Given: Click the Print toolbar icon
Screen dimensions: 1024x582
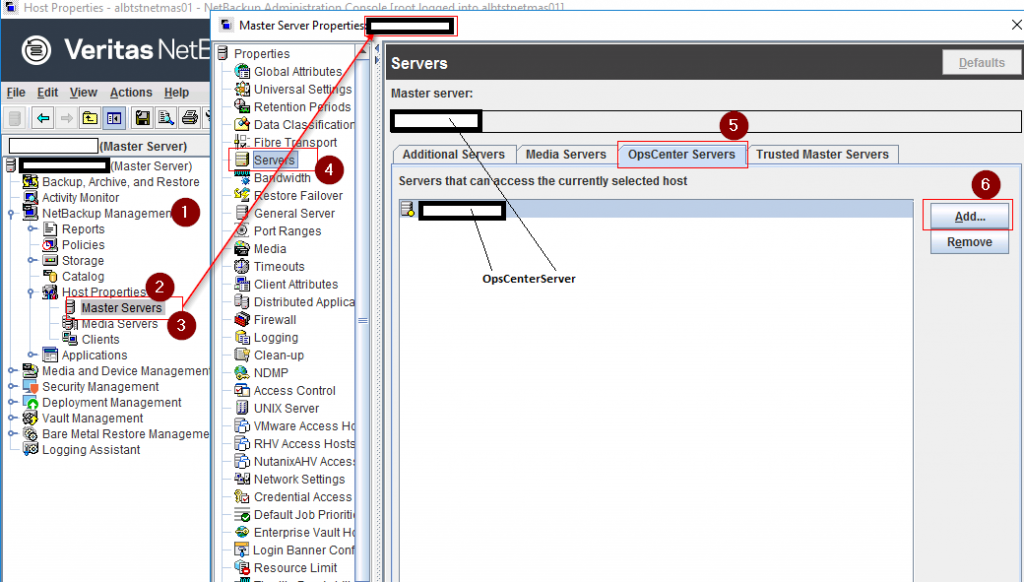Looking at the screenshot, I should 189,118.
